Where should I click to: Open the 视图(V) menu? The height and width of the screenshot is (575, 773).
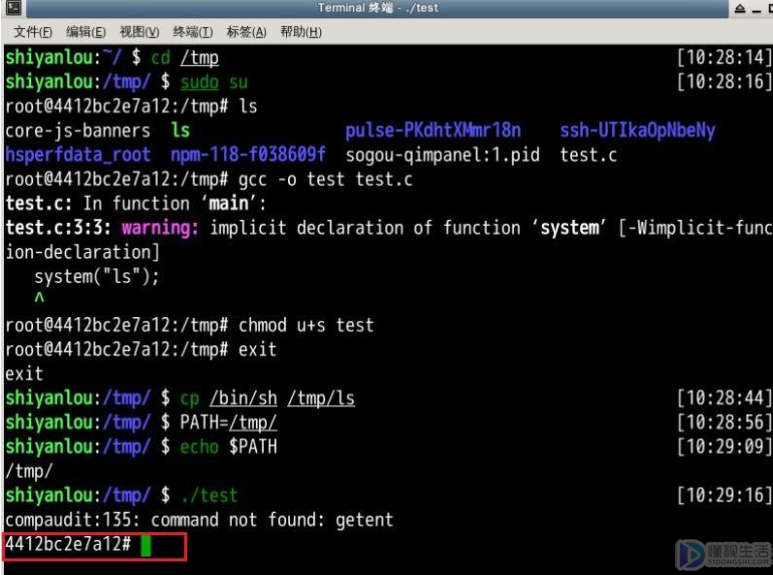pos(140,32)
